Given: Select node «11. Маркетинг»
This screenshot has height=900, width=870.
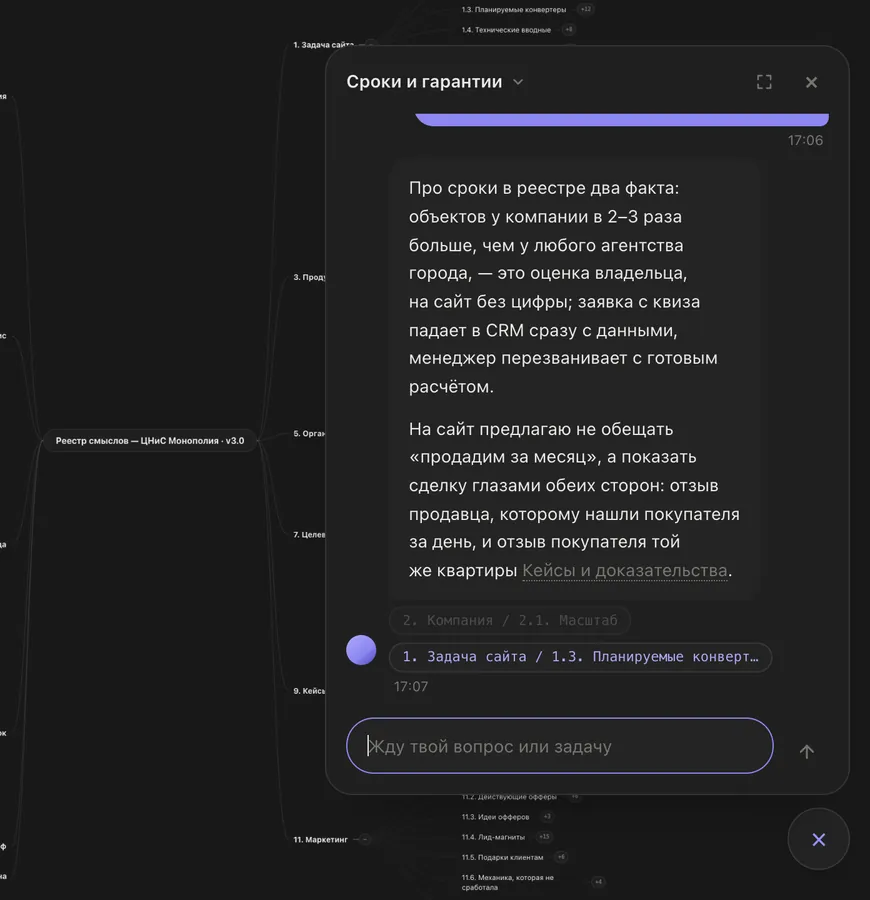Looking at the screenshot, I should click(320, 840).
